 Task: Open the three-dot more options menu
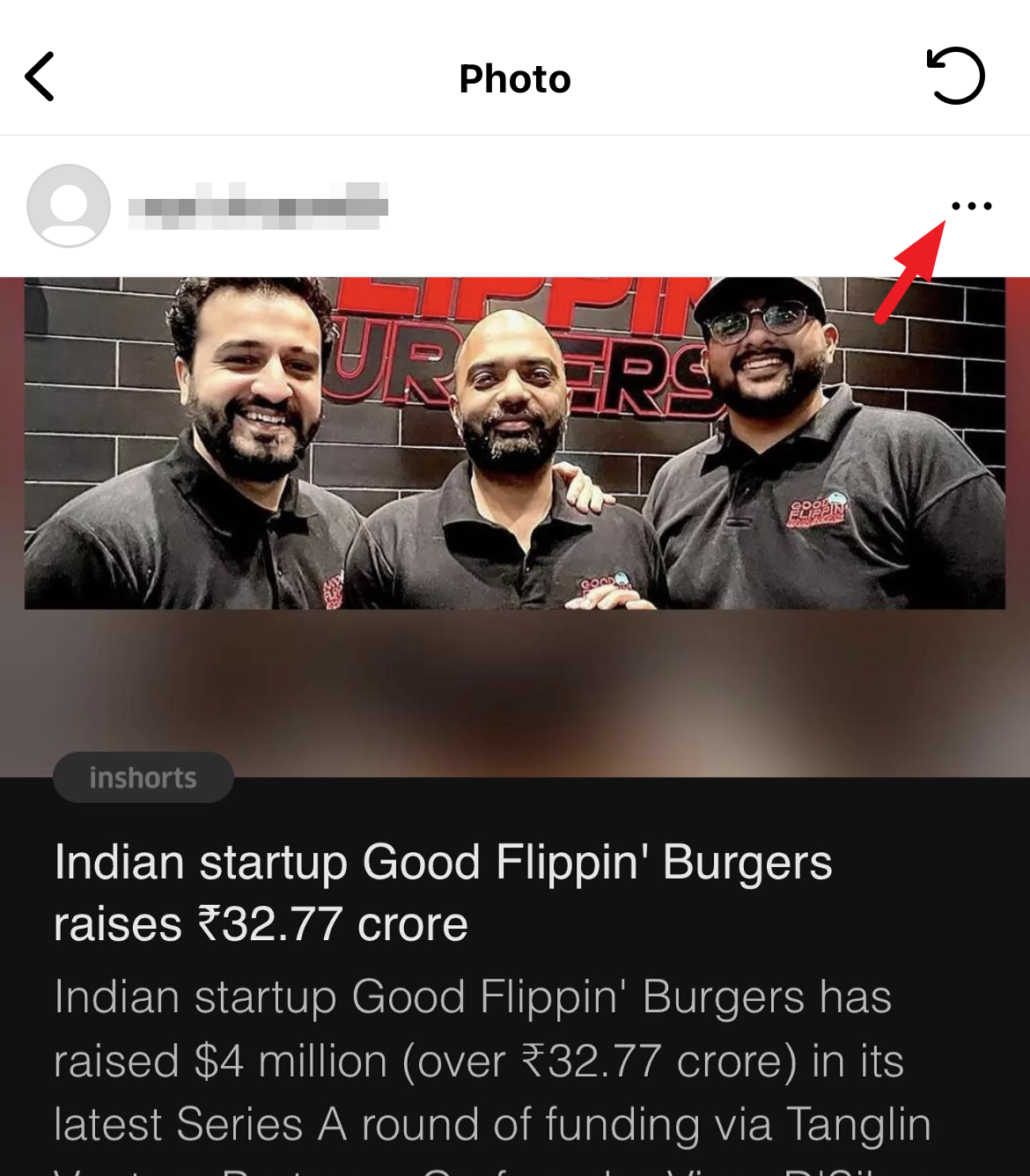972,206
